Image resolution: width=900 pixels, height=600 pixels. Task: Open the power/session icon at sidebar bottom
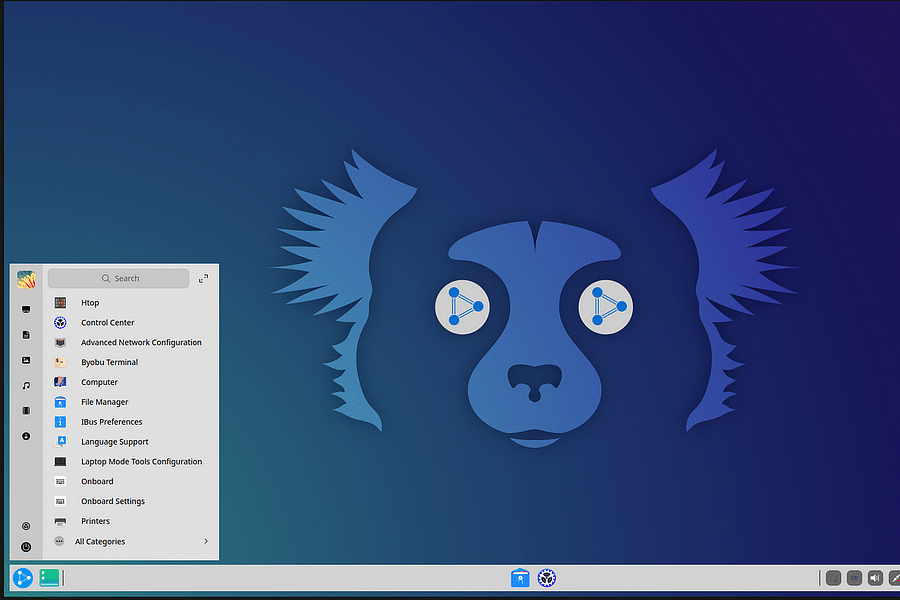pyautogui.click(x=25, y=546)
